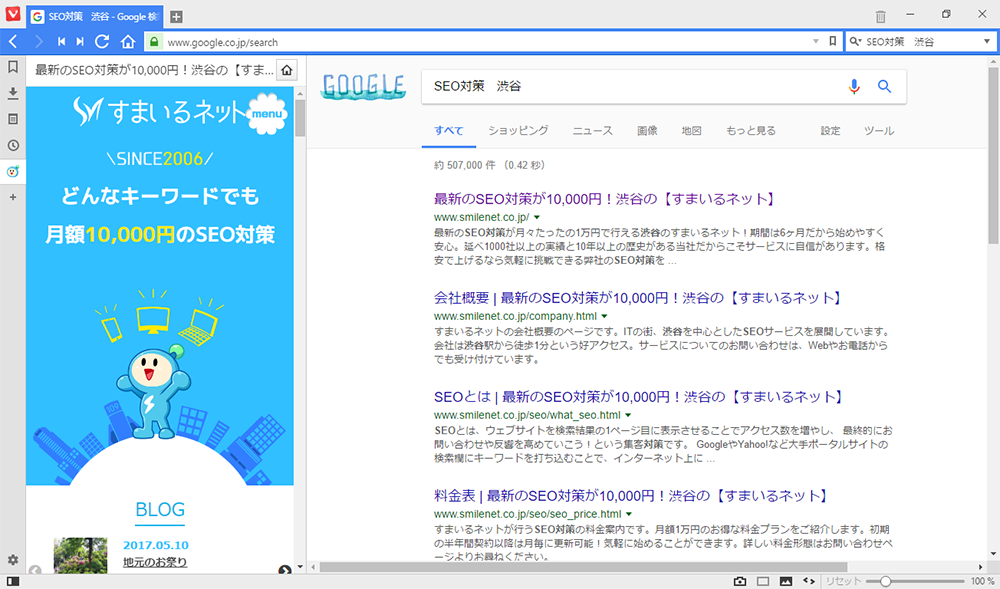
Task: Go forward one page
Action: tap(39, 42)
